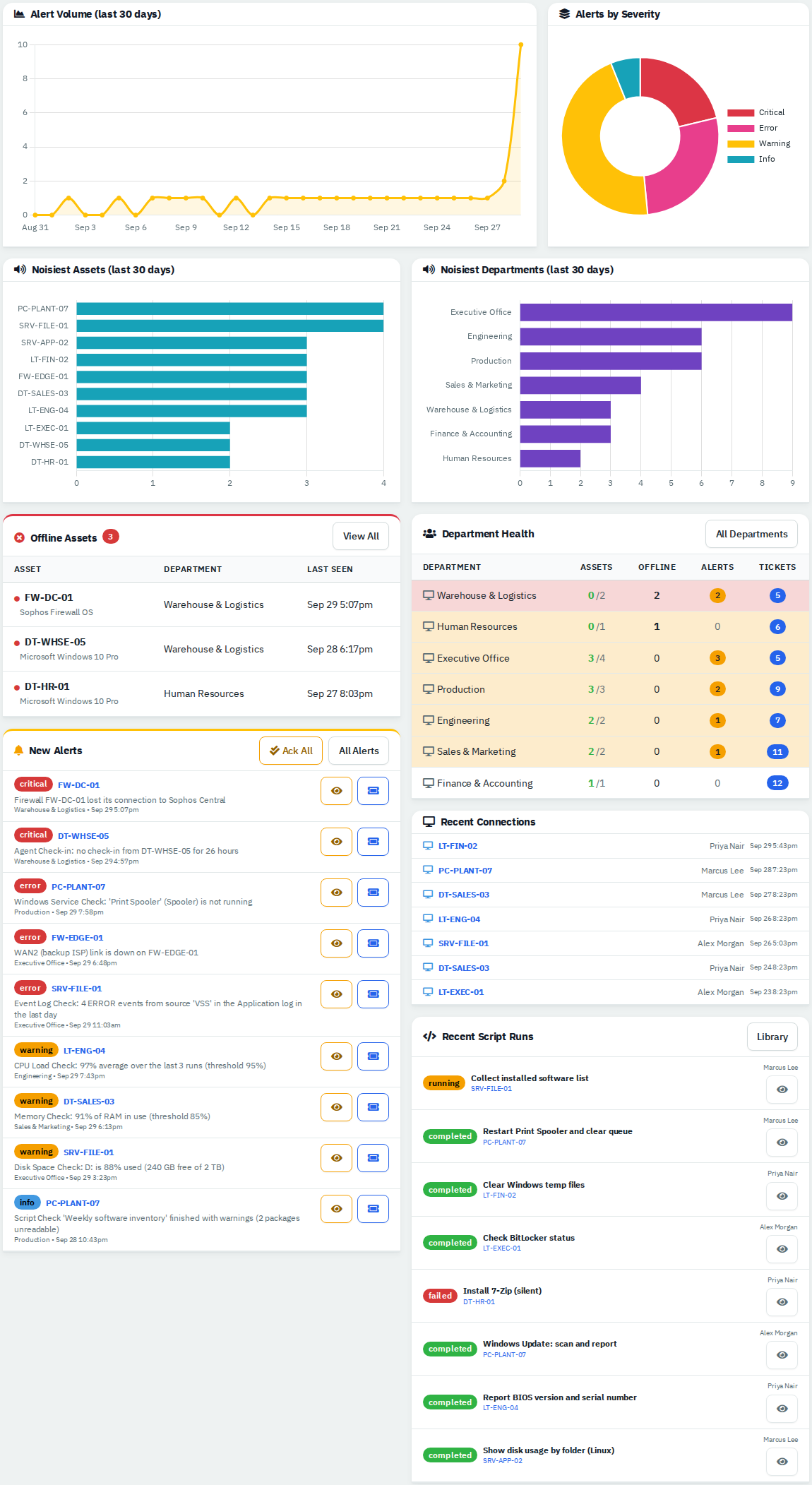Viewport: 812px width, 1485px height.
Task: View the running 'Collect installed software list' script
Action: pos(782,1090)
